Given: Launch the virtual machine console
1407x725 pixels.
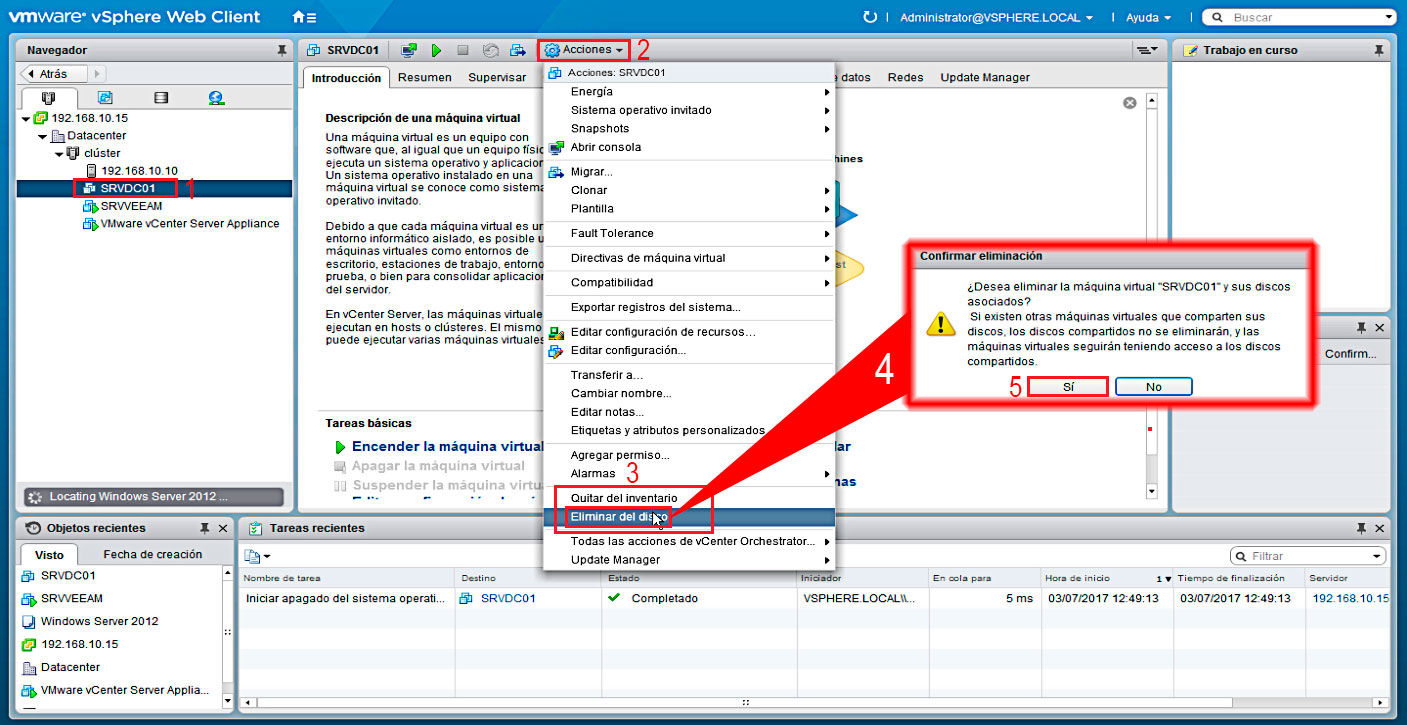Looking at the screenshot, I should point(407,50).
